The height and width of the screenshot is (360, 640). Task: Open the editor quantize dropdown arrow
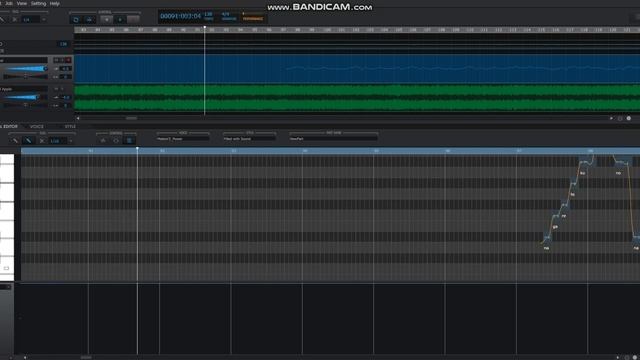[71, 141]
